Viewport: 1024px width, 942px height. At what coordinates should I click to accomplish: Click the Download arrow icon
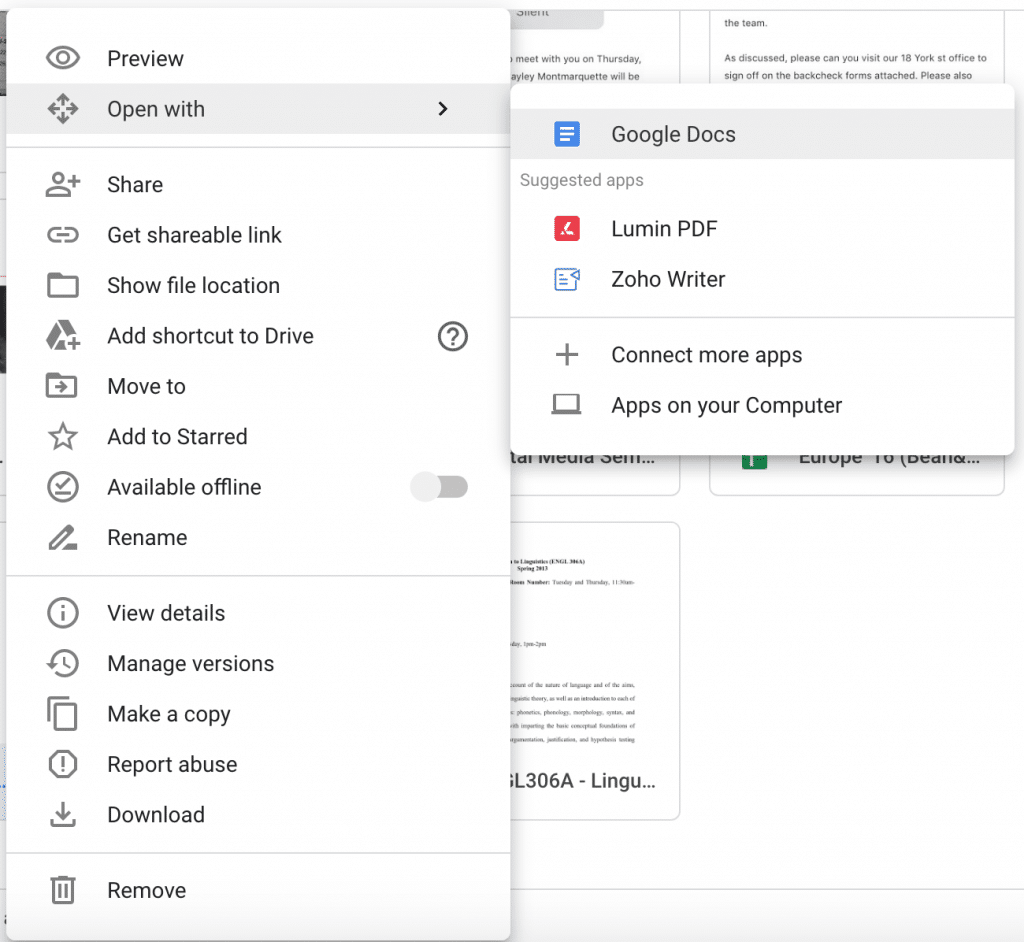63,815
